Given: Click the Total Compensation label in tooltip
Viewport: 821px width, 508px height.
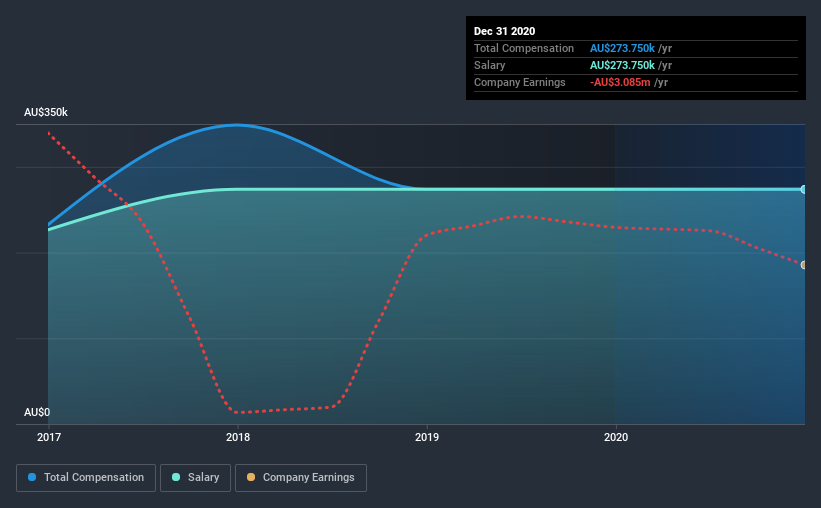Looking at the screenshot, I should tap(524, 48).
